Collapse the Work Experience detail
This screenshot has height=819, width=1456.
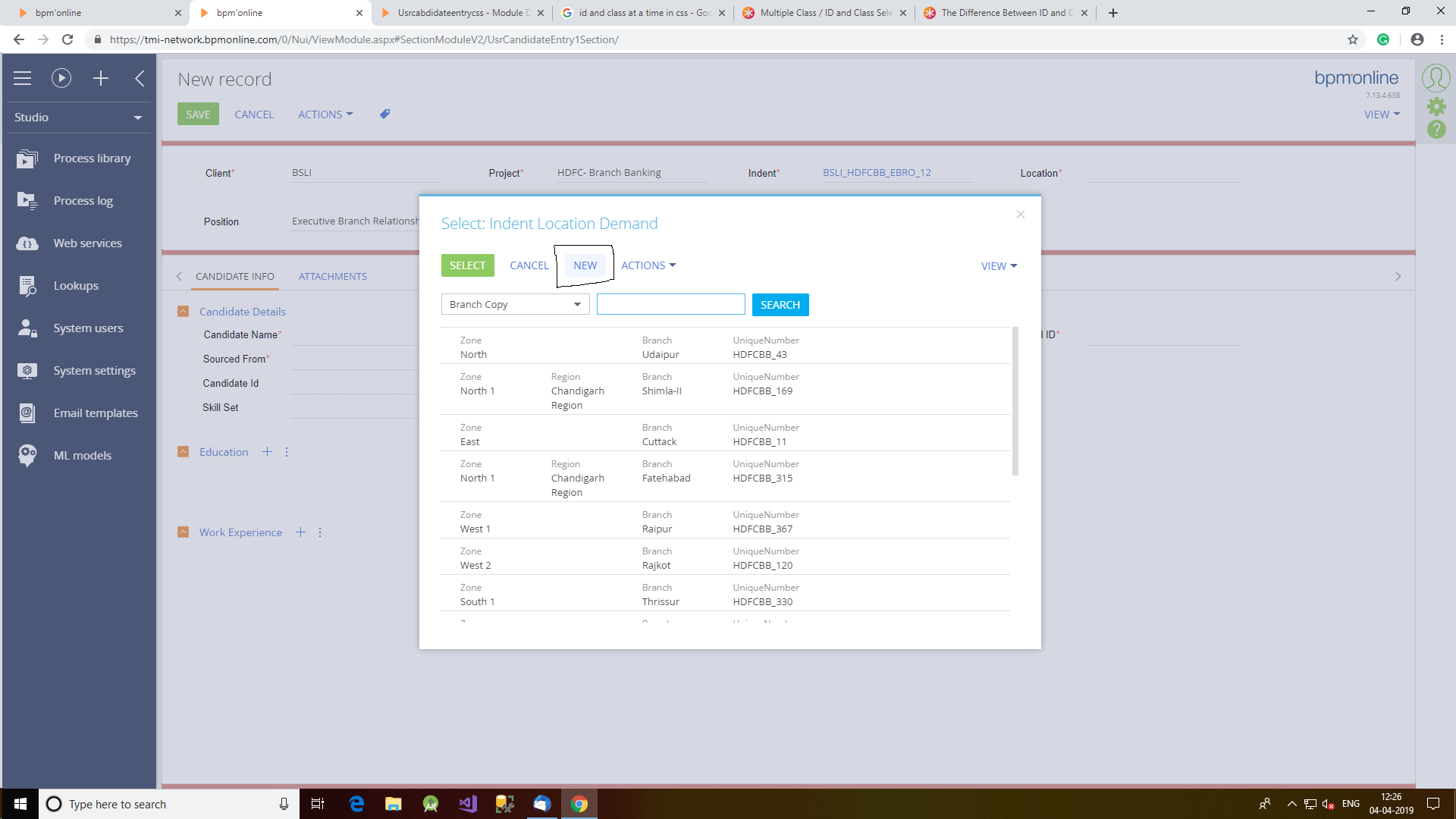183,532
